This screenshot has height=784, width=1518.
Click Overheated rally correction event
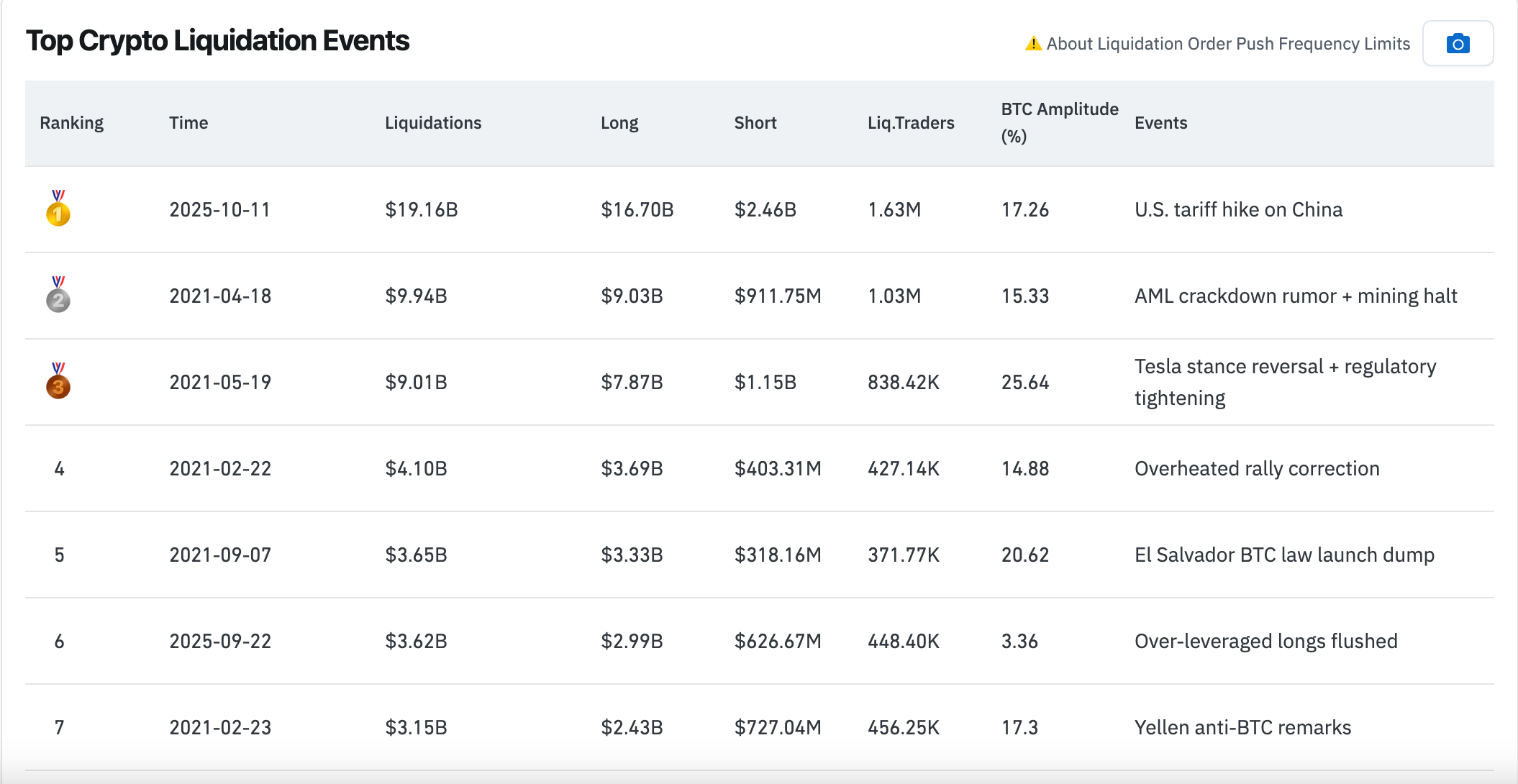click(x=1257, y=468)
